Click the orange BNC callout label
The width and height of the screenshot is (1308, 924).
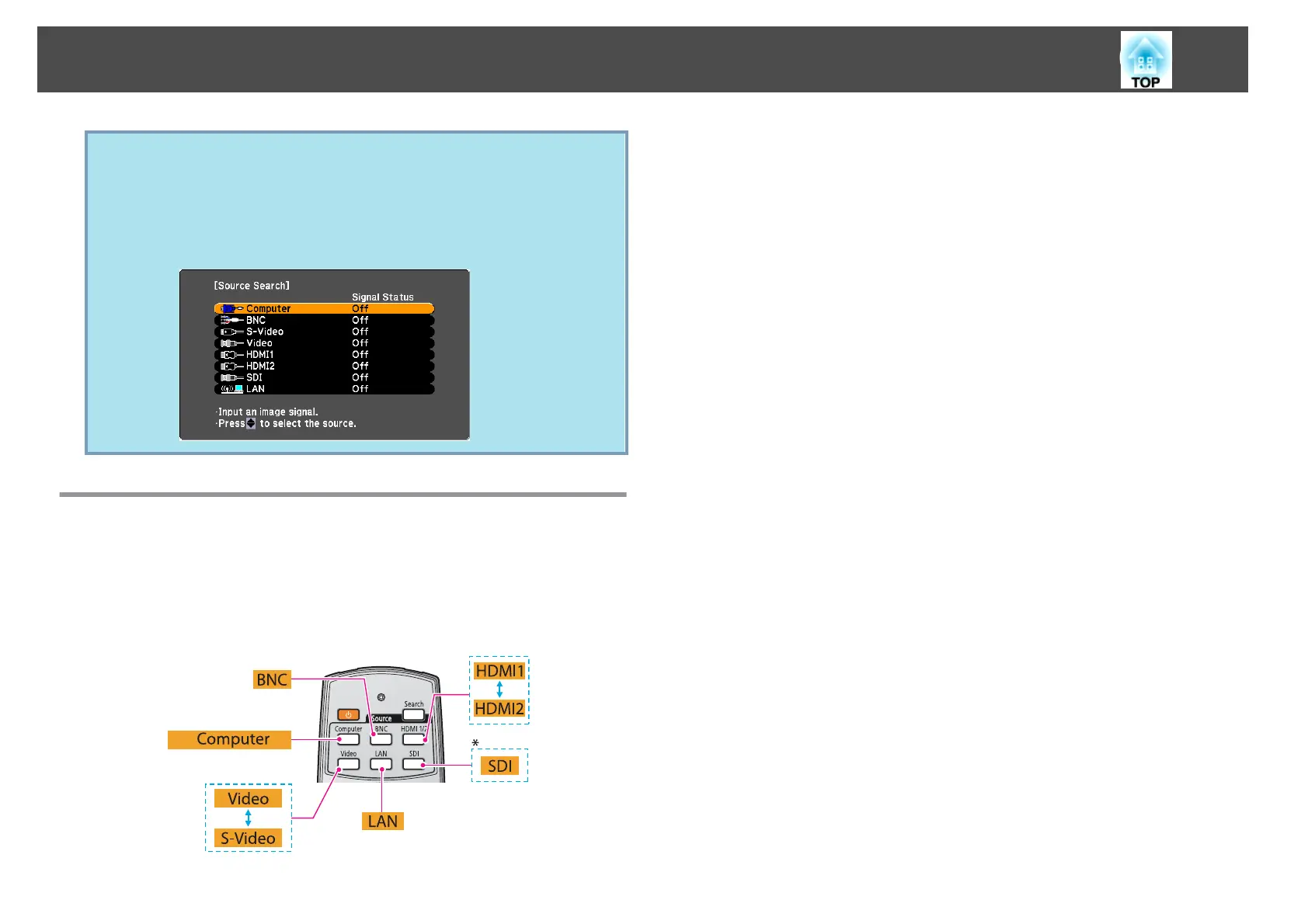tap(272, 679)
